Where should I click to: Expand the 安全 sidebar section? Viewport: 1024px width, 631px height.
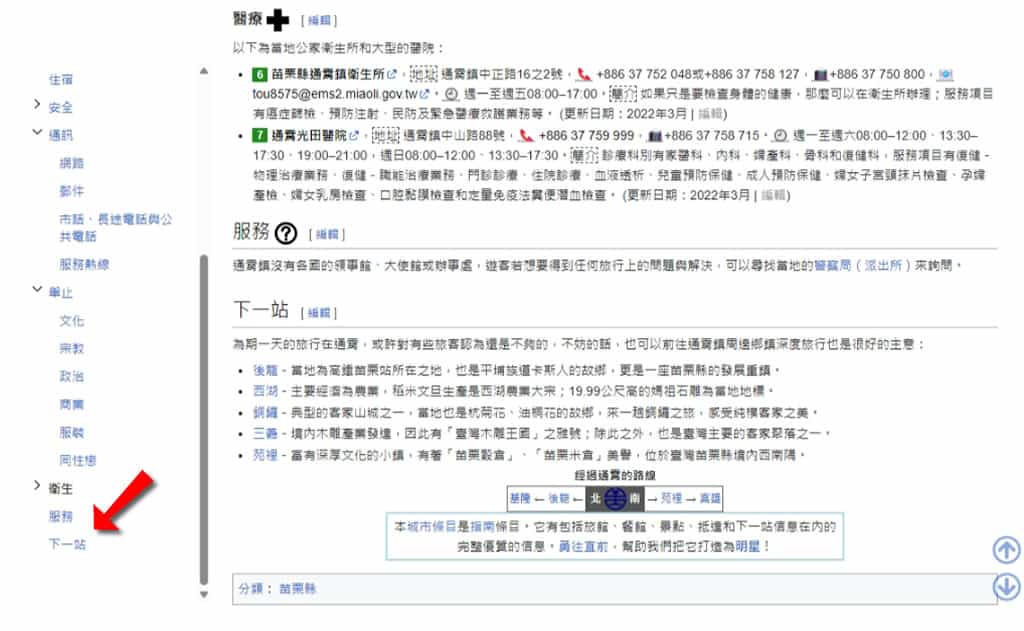(37, 105)
